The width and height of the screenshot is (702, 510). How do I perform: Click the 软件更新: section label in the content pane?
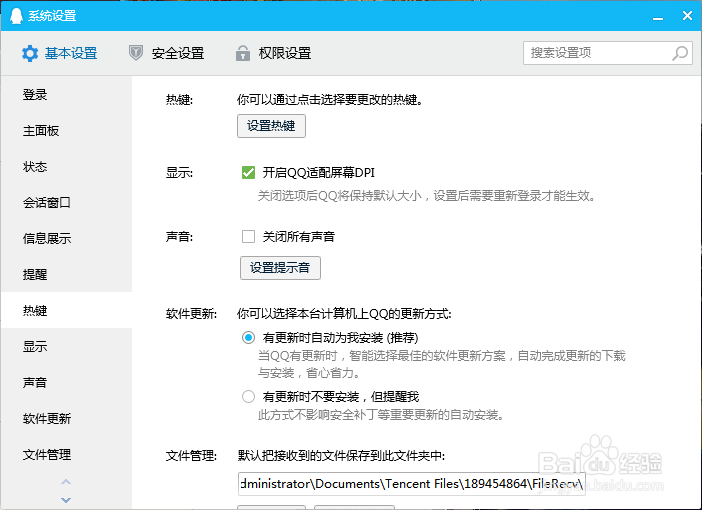(x=191, y=314)
